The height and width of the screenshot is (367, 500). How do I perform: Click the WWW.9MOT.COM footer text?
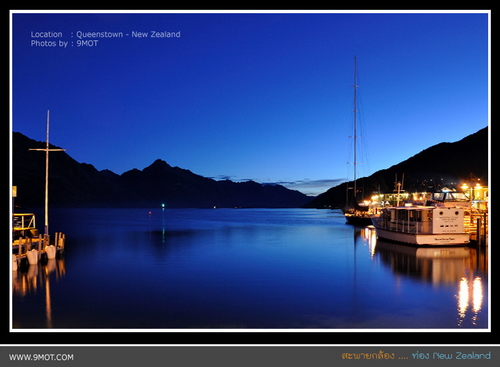pyautogui.click(x=41, y=357)
